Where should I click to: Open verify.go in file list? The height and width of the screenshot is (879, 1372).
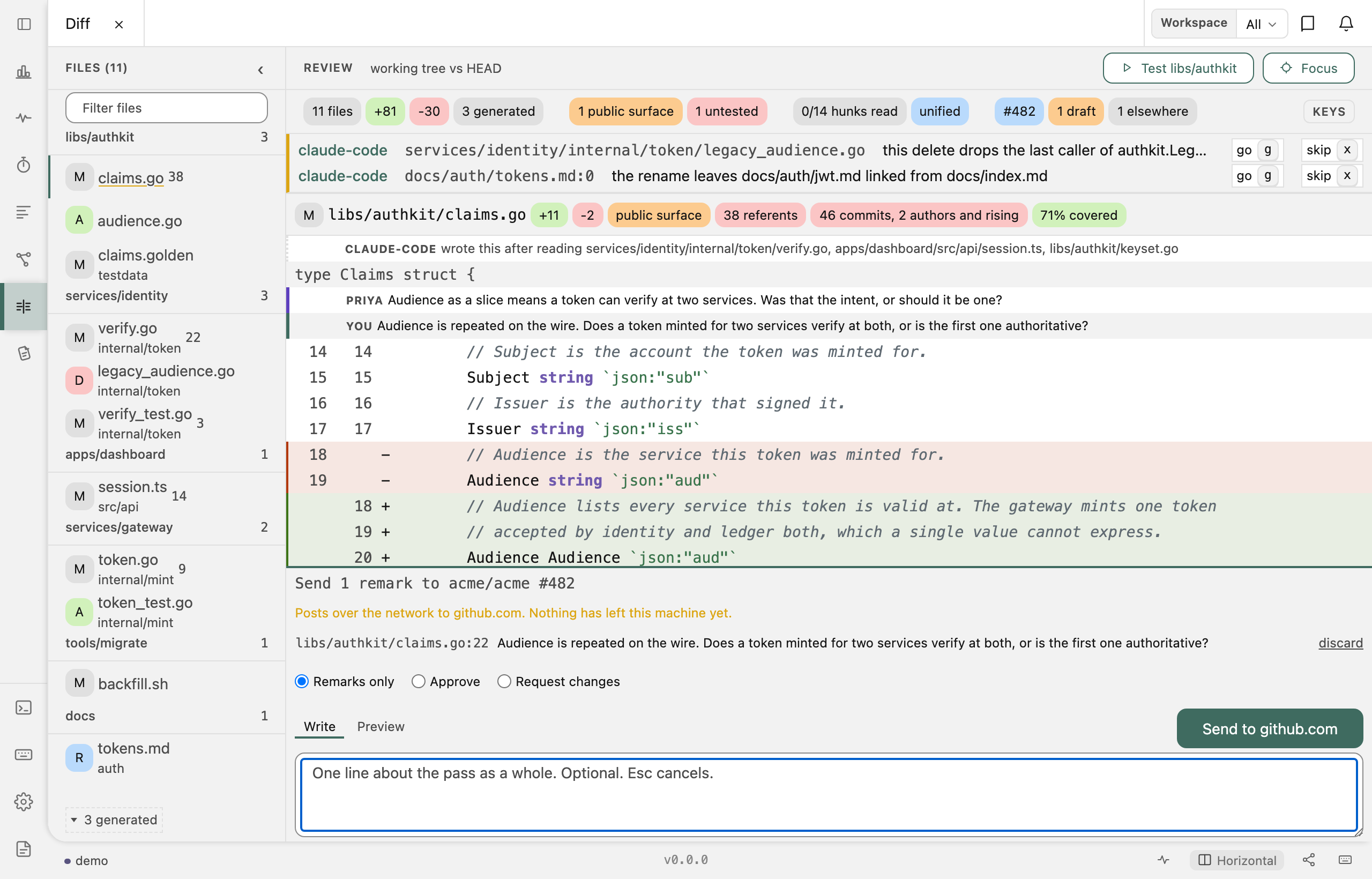(166, 338)
